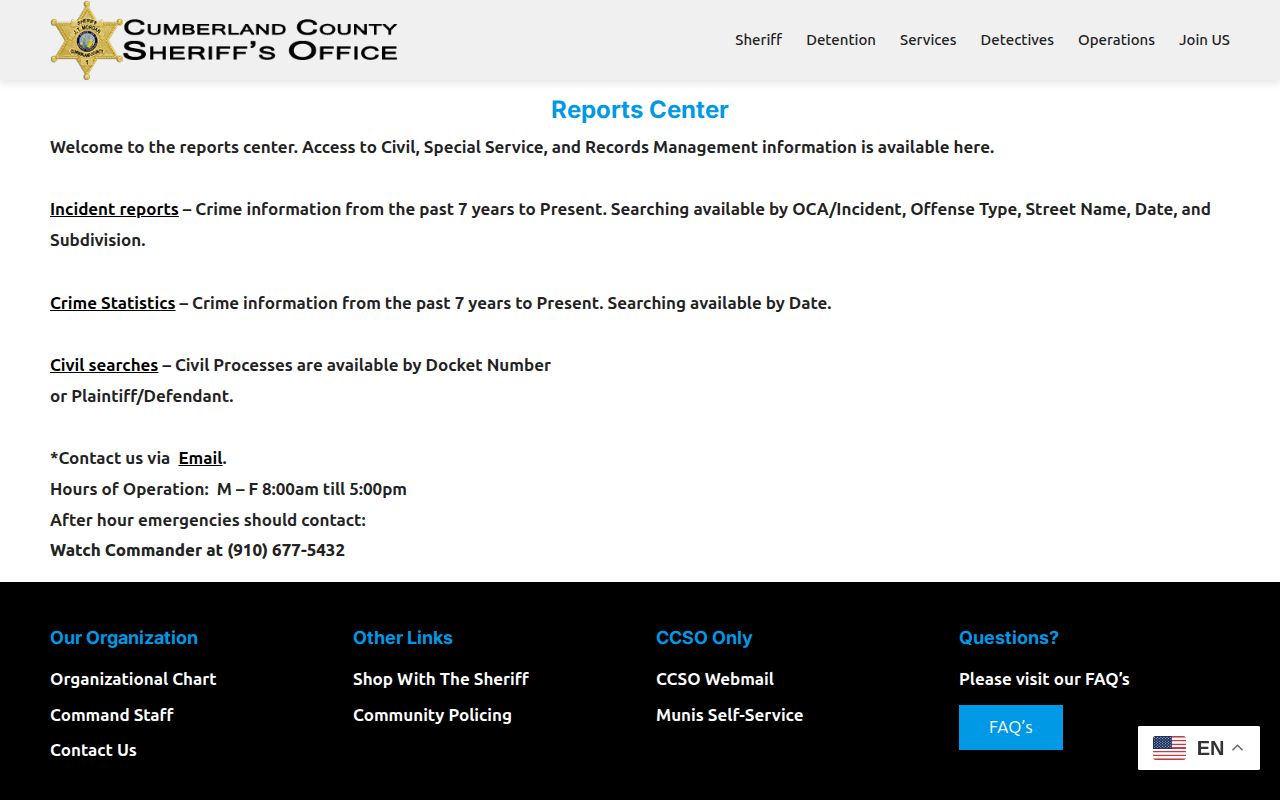The width and height of the screenshot is (1280, 800).
Task: Click the 'Welcome to the reports center' sentence
Action: click(522, 147)
